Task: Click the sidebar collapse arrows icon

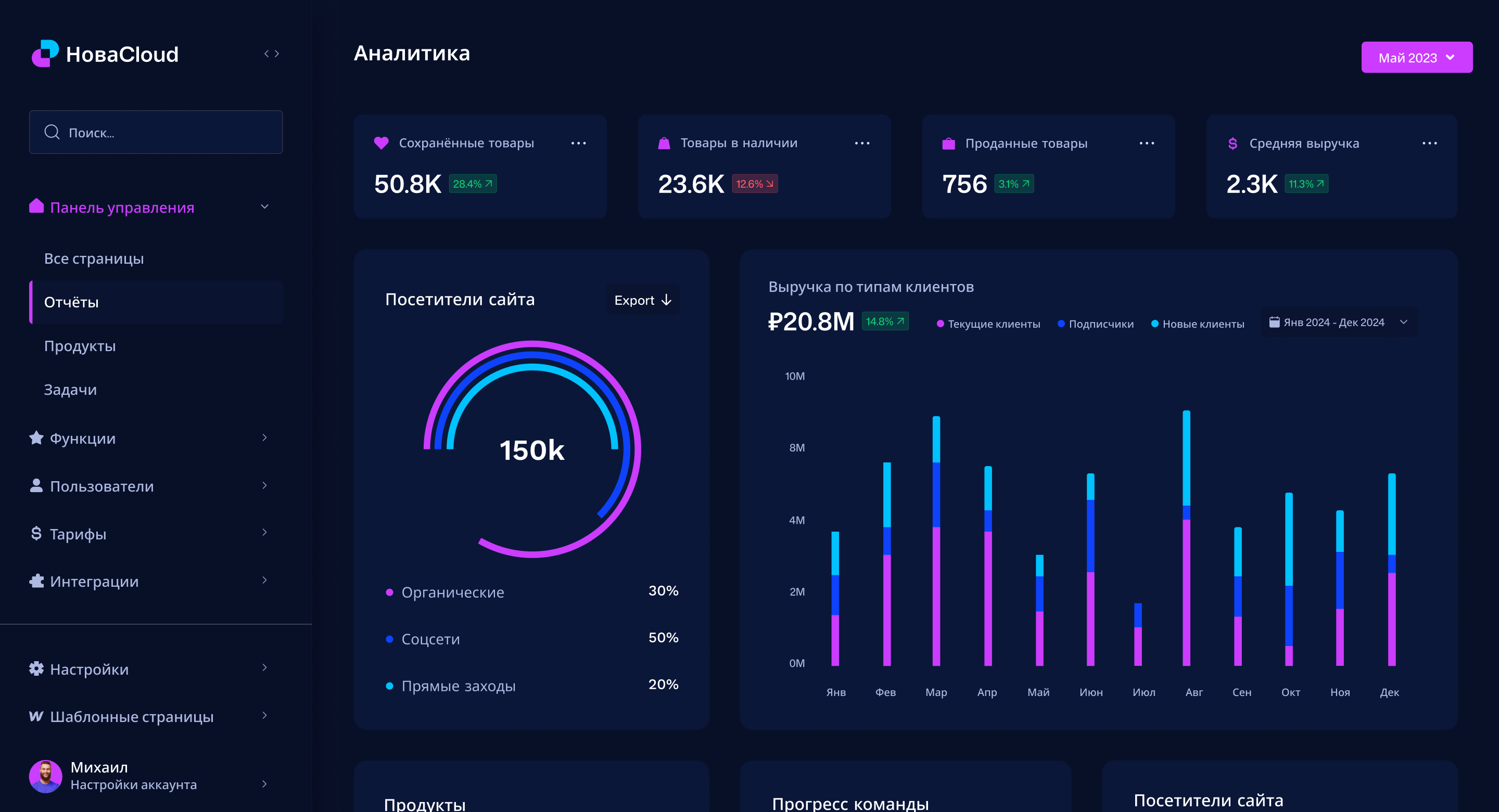Action: coord(271,54)
